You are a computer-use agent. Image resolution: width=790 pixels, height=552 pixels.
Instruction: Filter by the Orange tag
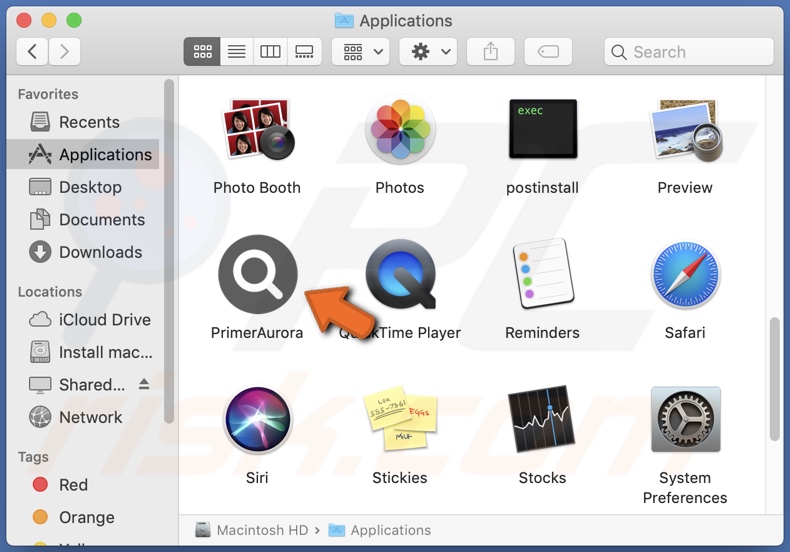(83, 517)
